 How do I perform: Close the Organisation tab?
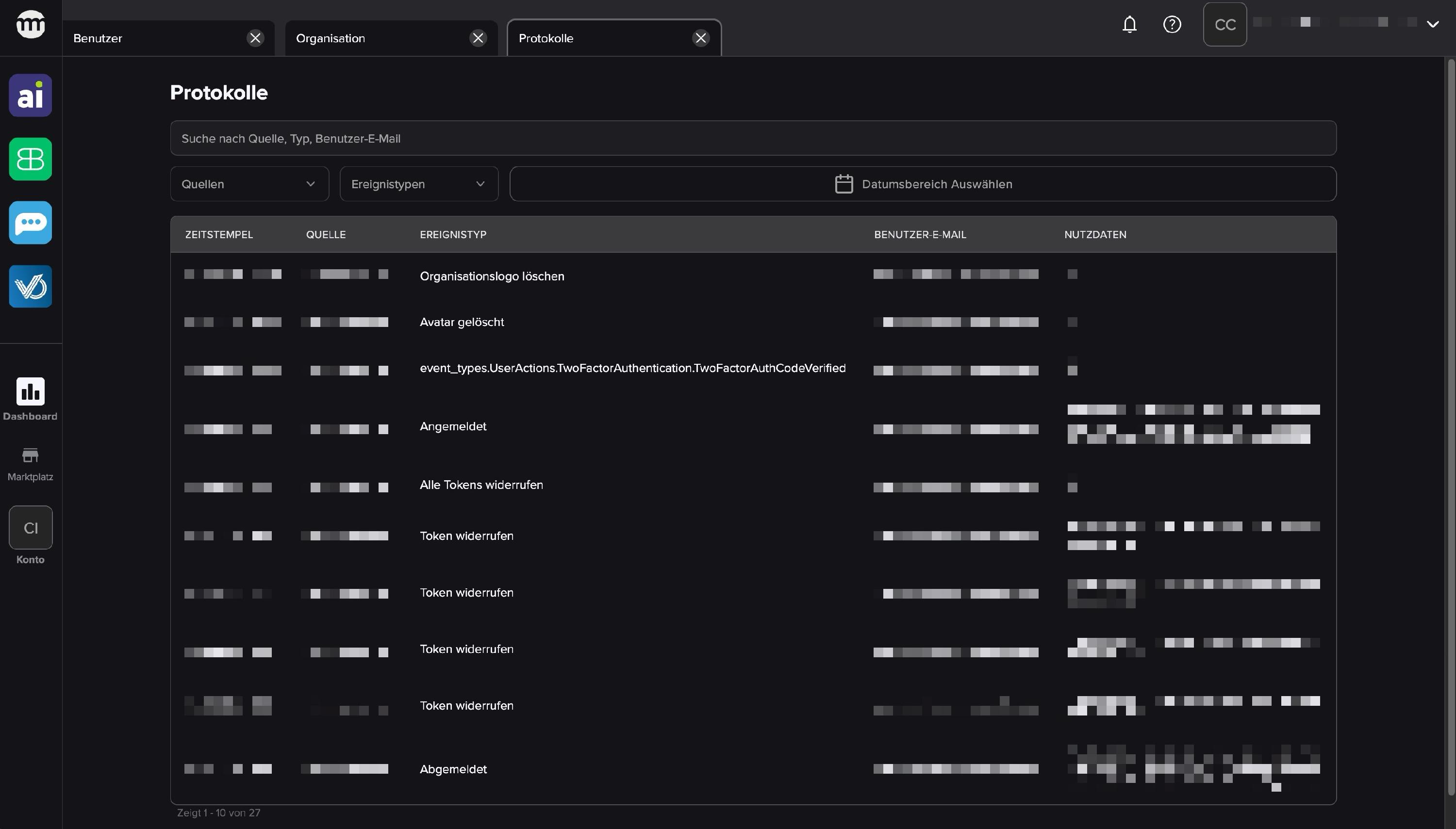[x=478, y=38]
